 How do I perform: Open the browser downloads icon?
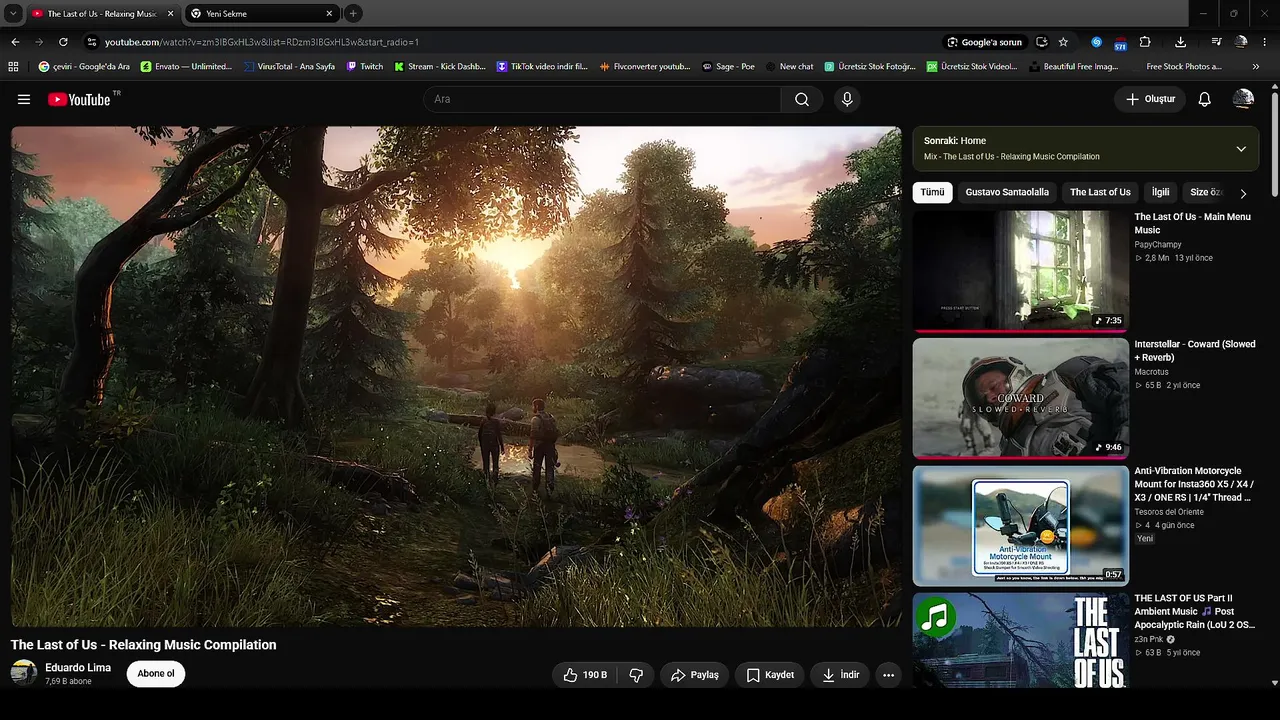pyautogui.click(x=1181, y=42)
